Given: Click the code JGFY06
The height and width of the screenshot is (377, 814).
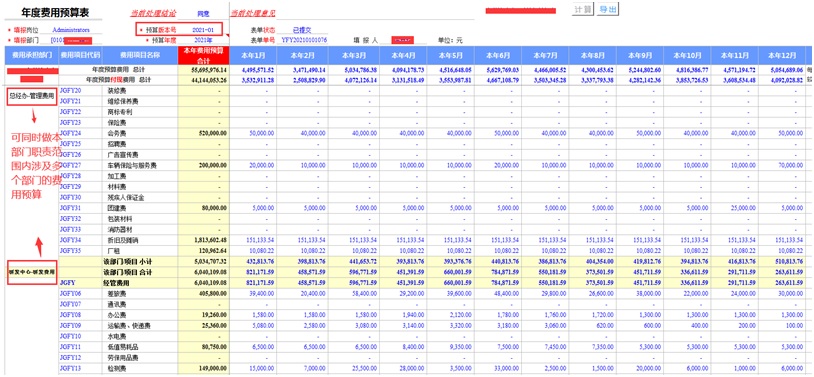Looking at the screenshot, I should [x=71, y=293].
